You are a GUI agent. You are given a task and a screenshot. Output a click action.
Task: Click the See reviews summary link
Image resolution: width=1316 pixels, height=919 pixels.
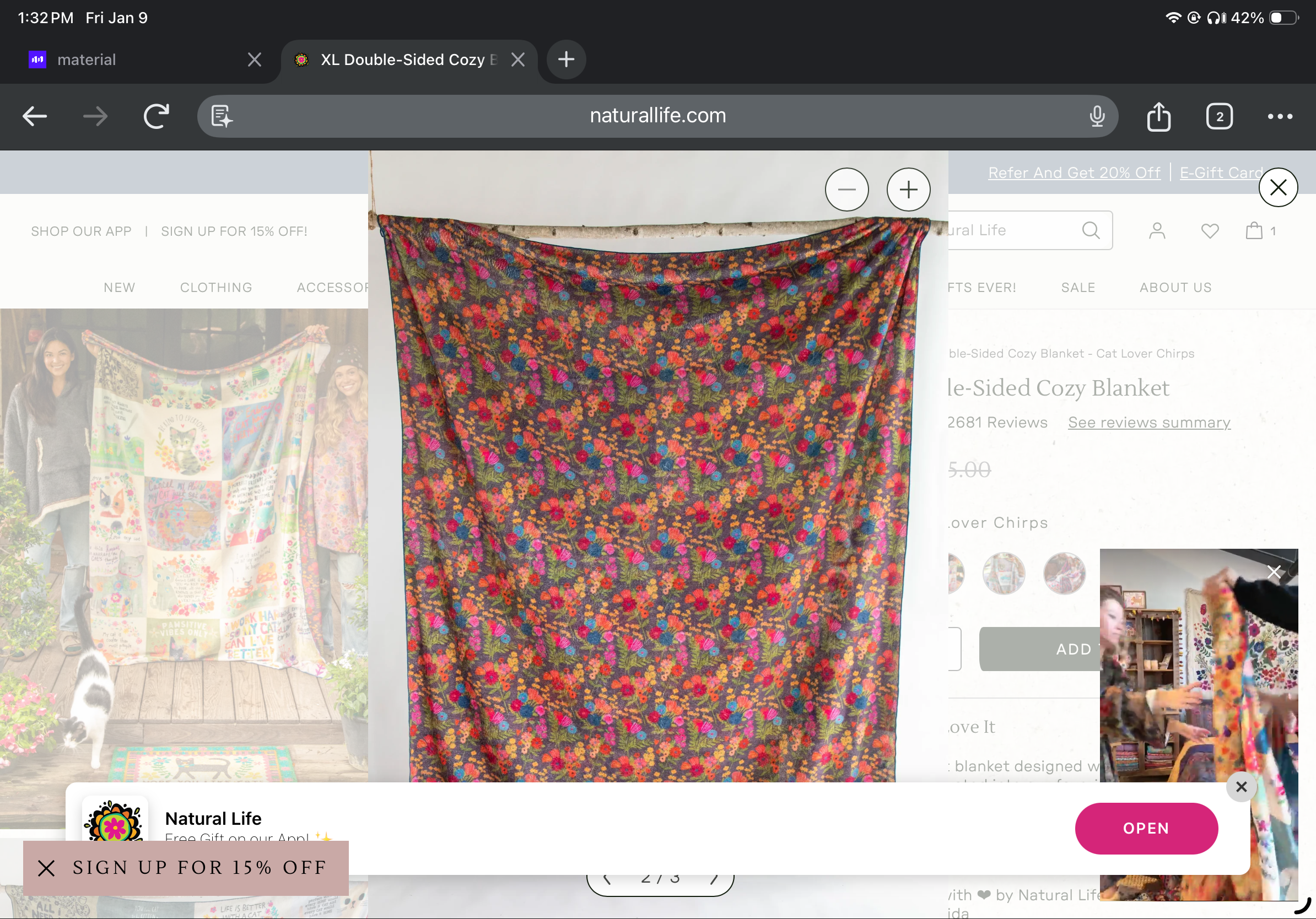tap(1148, 422)
